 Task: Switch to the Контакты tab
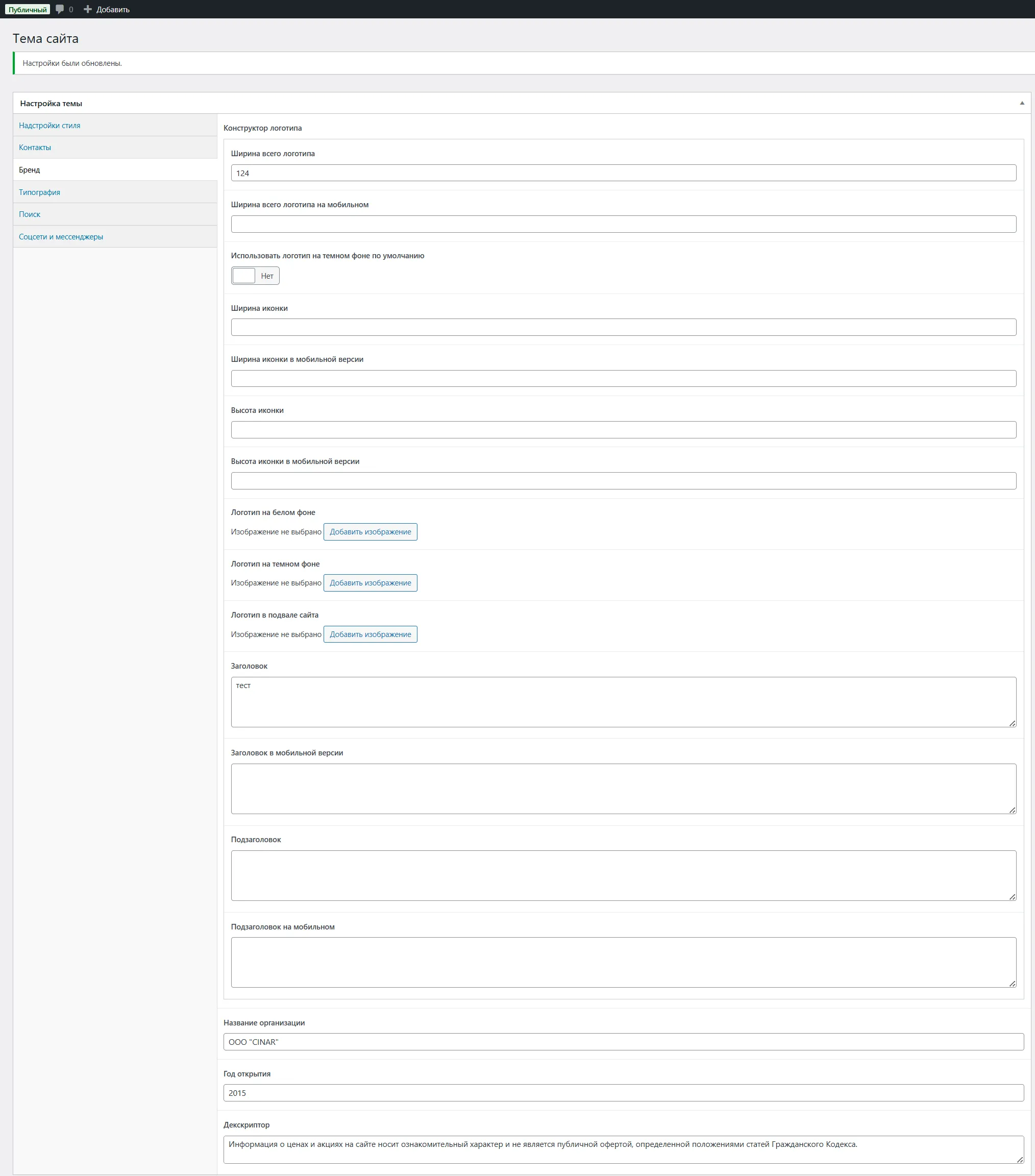click(x=35, y=148)
